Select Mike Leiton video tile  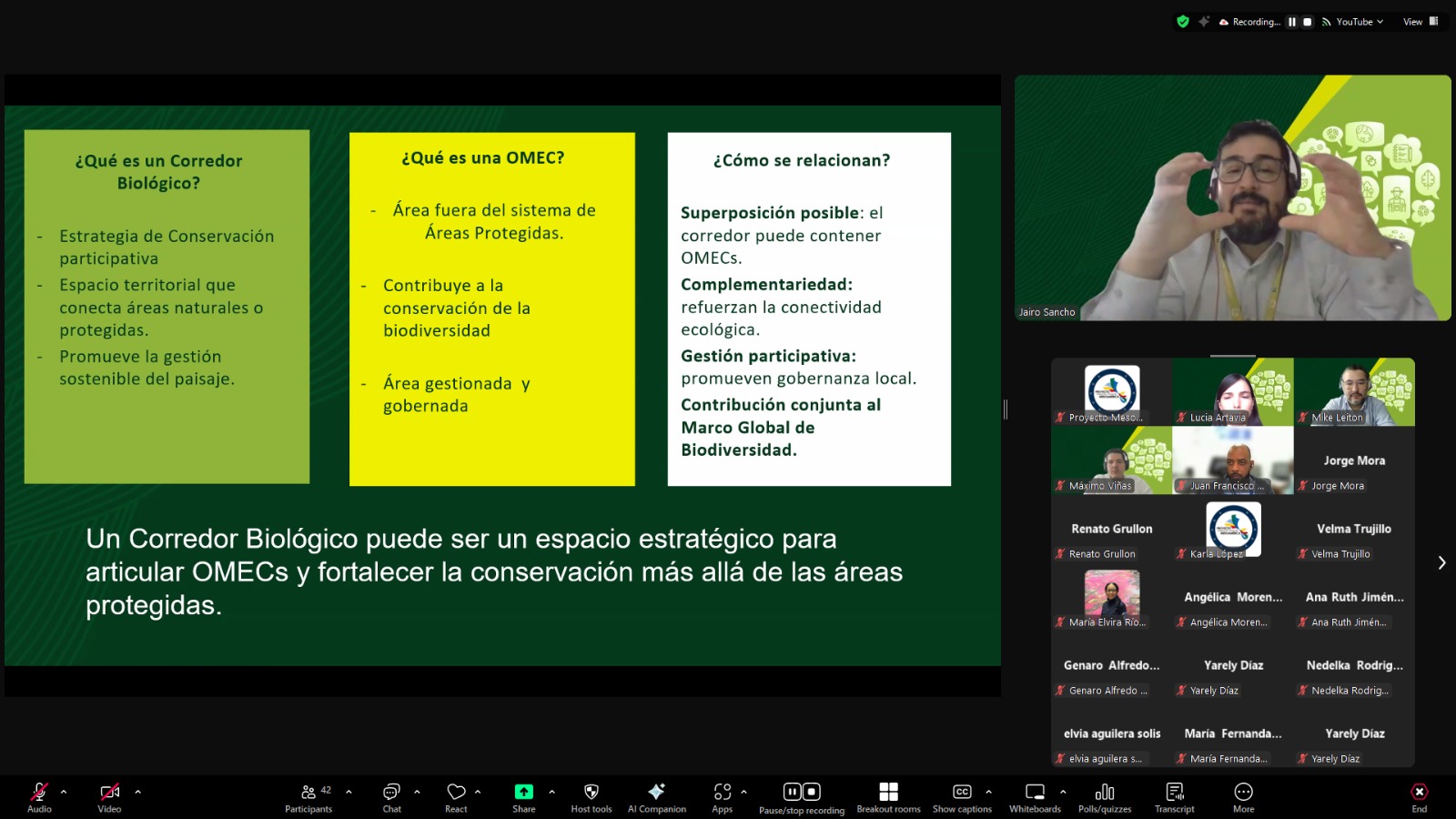[1354, 391]
